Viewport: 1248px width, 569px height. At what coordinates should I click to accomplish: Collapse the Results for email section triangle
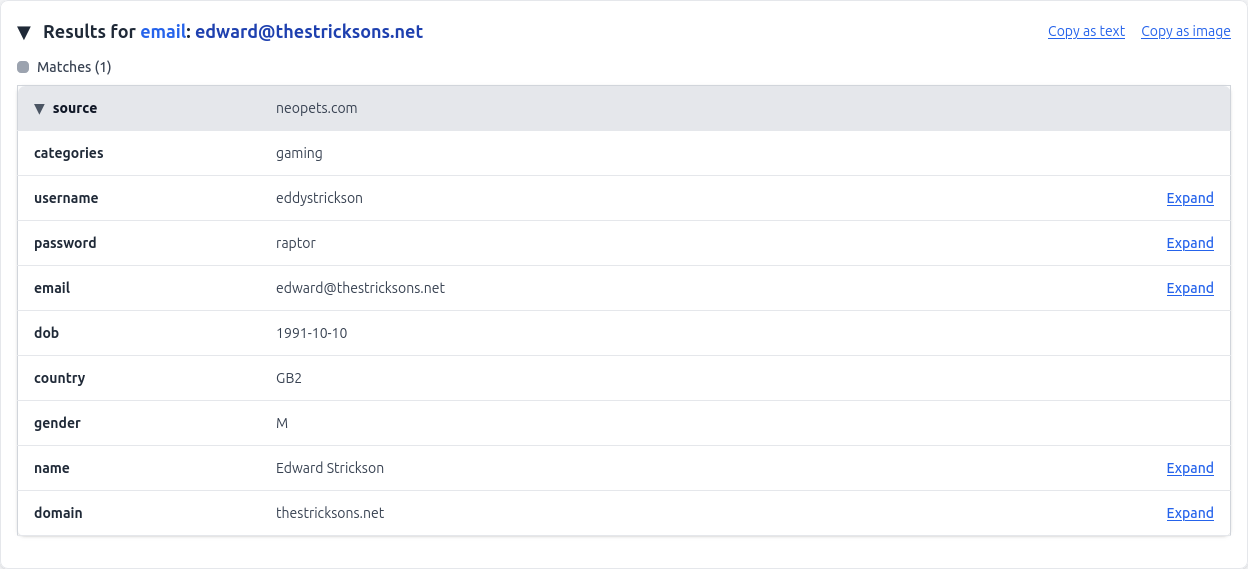click(24, 32)
